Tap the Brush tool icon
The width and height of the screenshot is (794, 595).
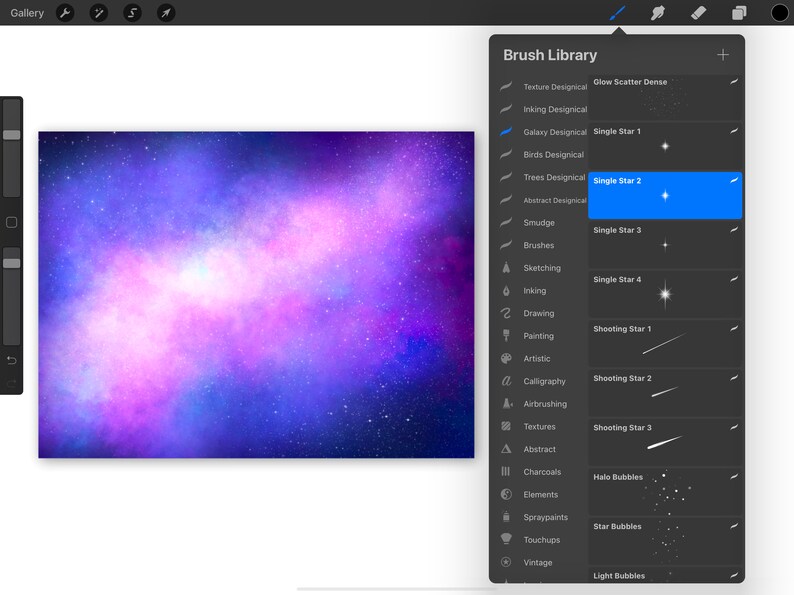617,13
